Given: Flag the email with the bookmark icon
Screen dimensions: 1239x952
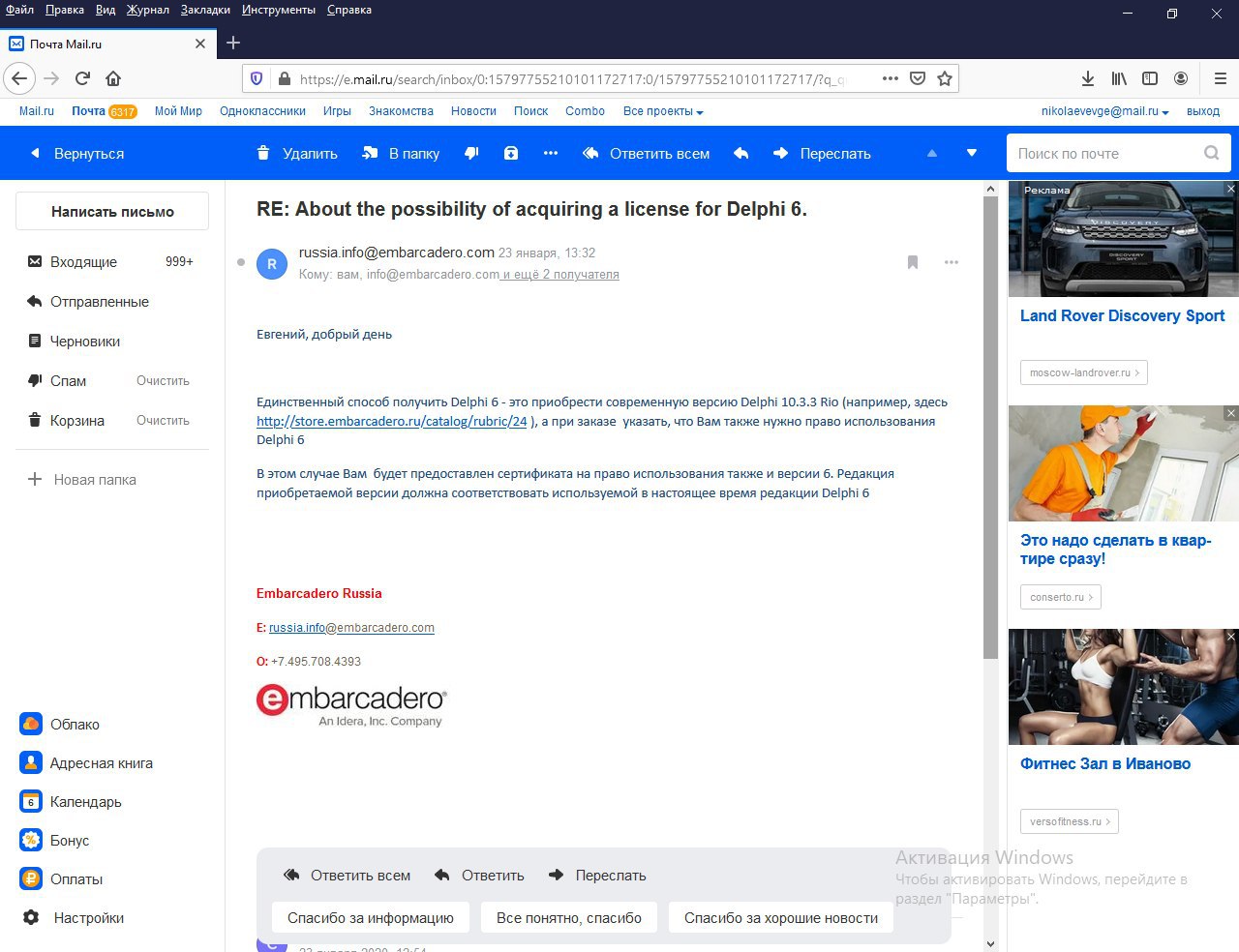Looking at the screenshot, I should tap(912, 262).
